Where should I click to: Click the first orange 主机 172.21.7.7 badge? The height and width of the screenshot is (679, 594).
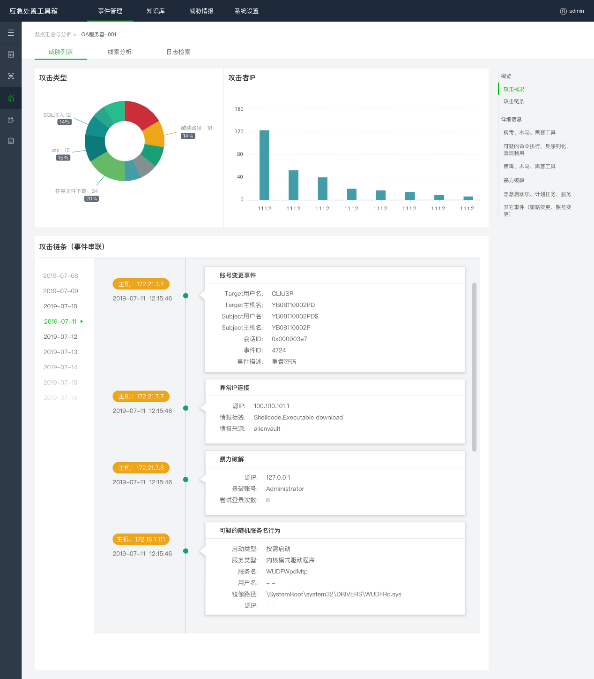coord(141,284)
